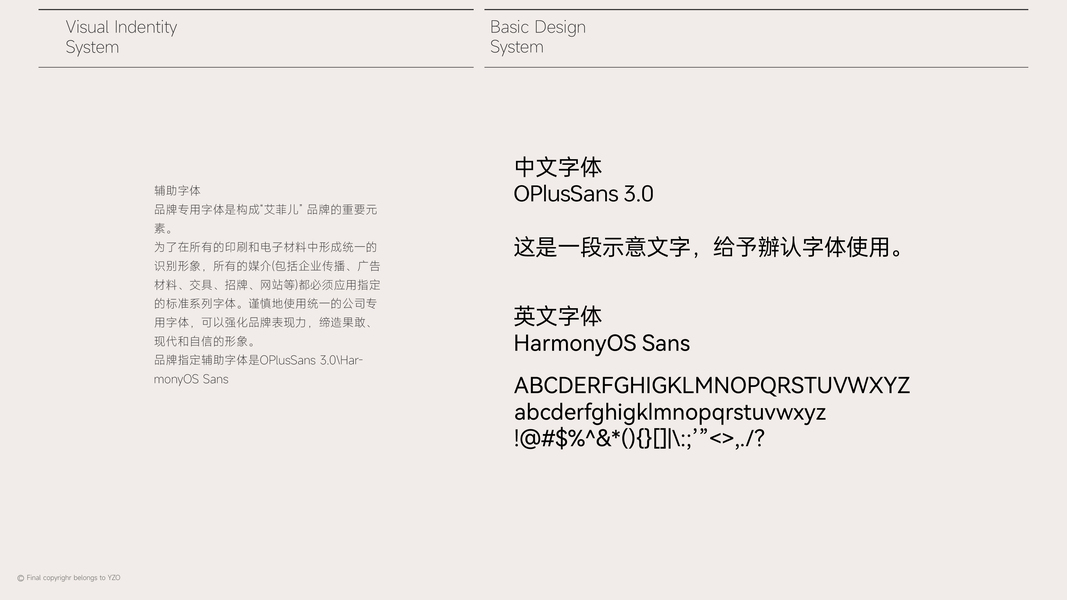
Task: Click the line '用字体，可以强化品牌表现力，缔造果敢、'
Action: (264, 322)
